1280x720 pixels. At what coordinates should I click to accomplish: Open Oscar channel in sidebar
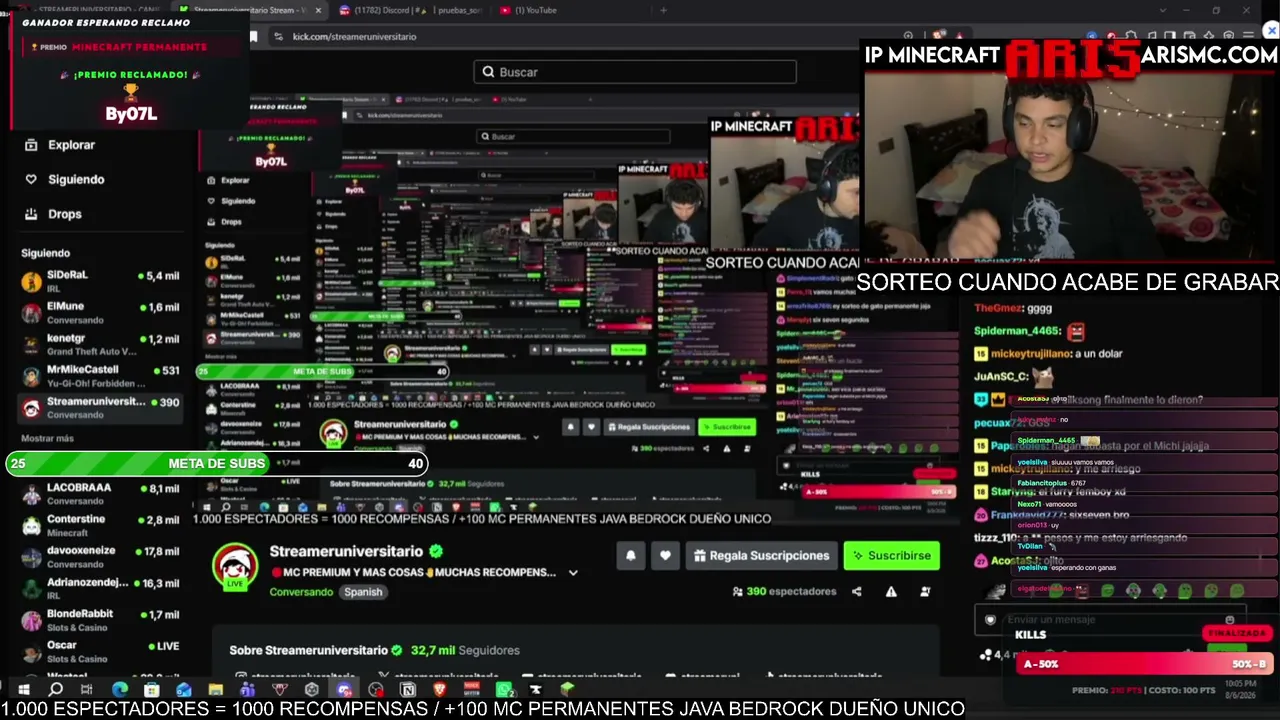click(x=100, y=652)
